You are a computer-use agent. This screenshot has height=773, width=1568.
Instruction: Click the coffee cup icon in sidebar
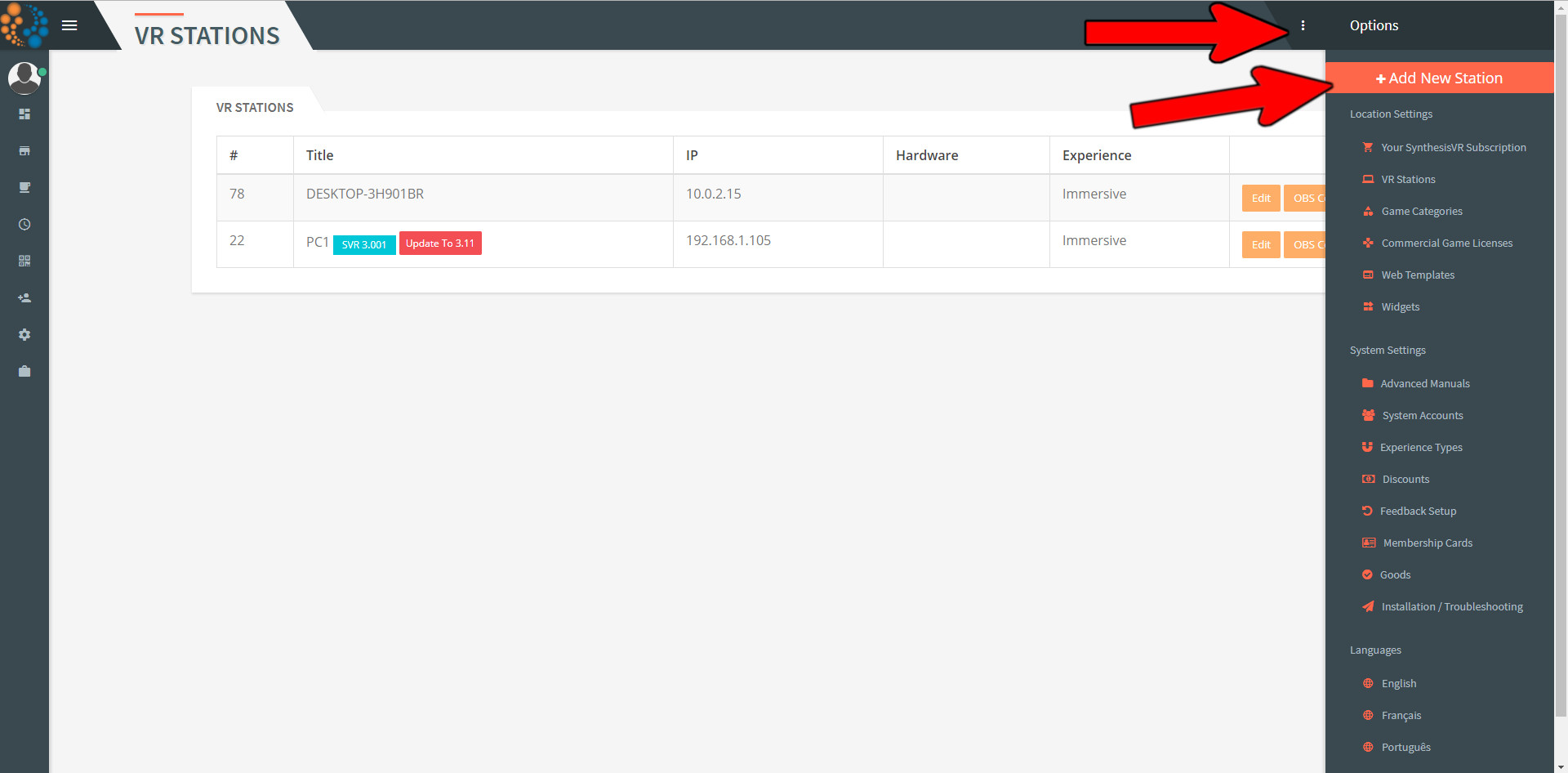click(x=24, y=188)
